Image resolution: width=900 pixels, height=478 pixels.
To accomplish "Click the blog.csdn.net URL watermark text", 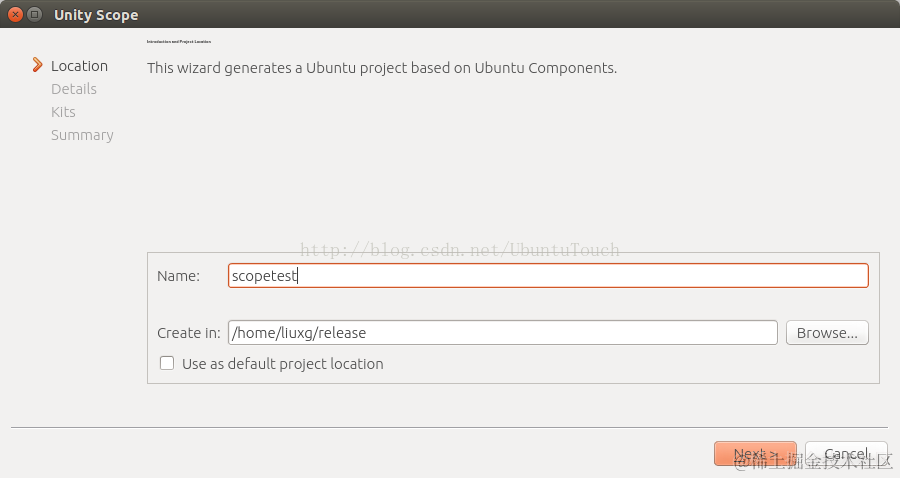I will click(460, 250).
